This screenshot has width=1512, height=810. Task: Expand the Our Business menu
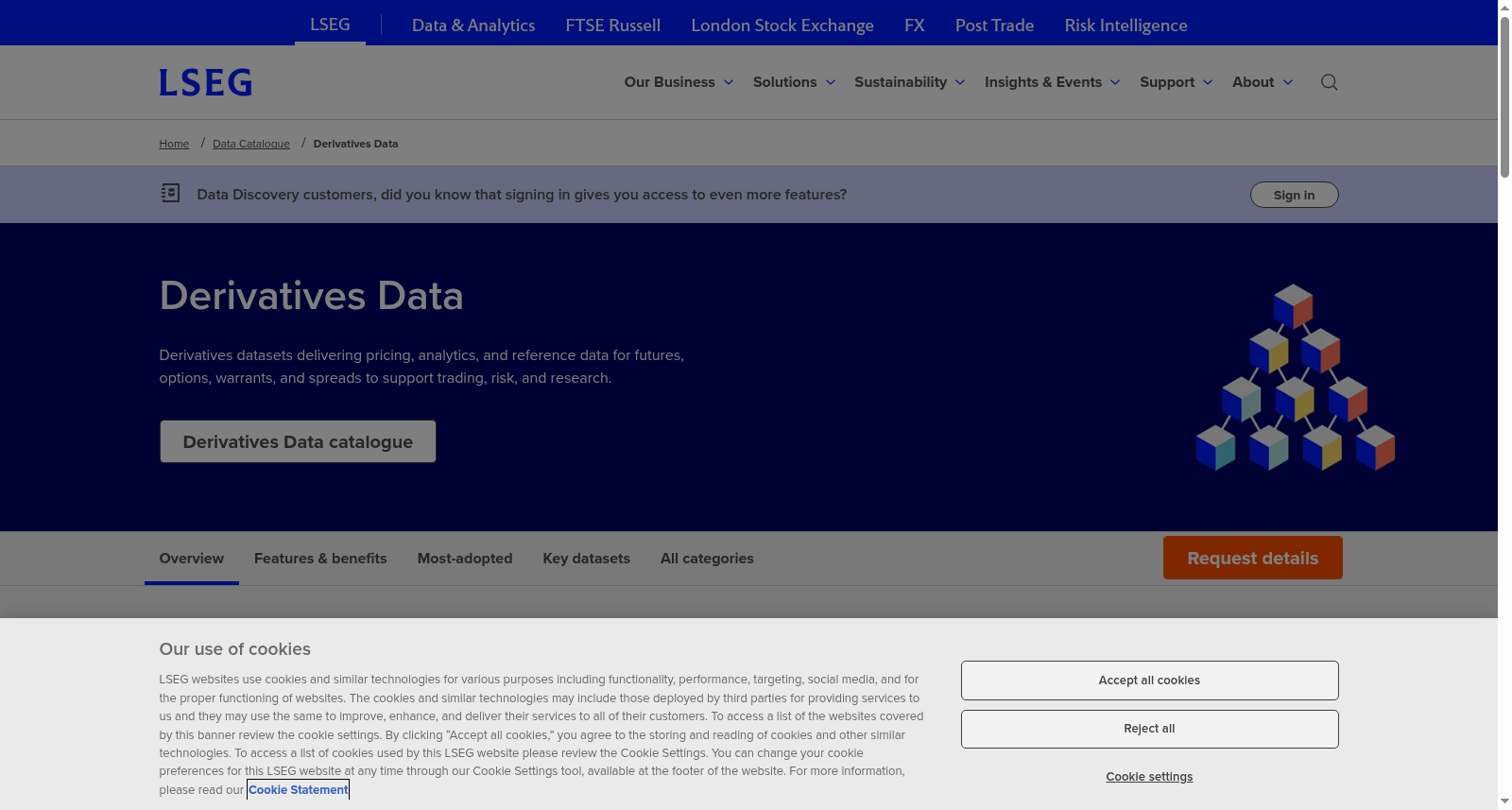pos(679,82)
